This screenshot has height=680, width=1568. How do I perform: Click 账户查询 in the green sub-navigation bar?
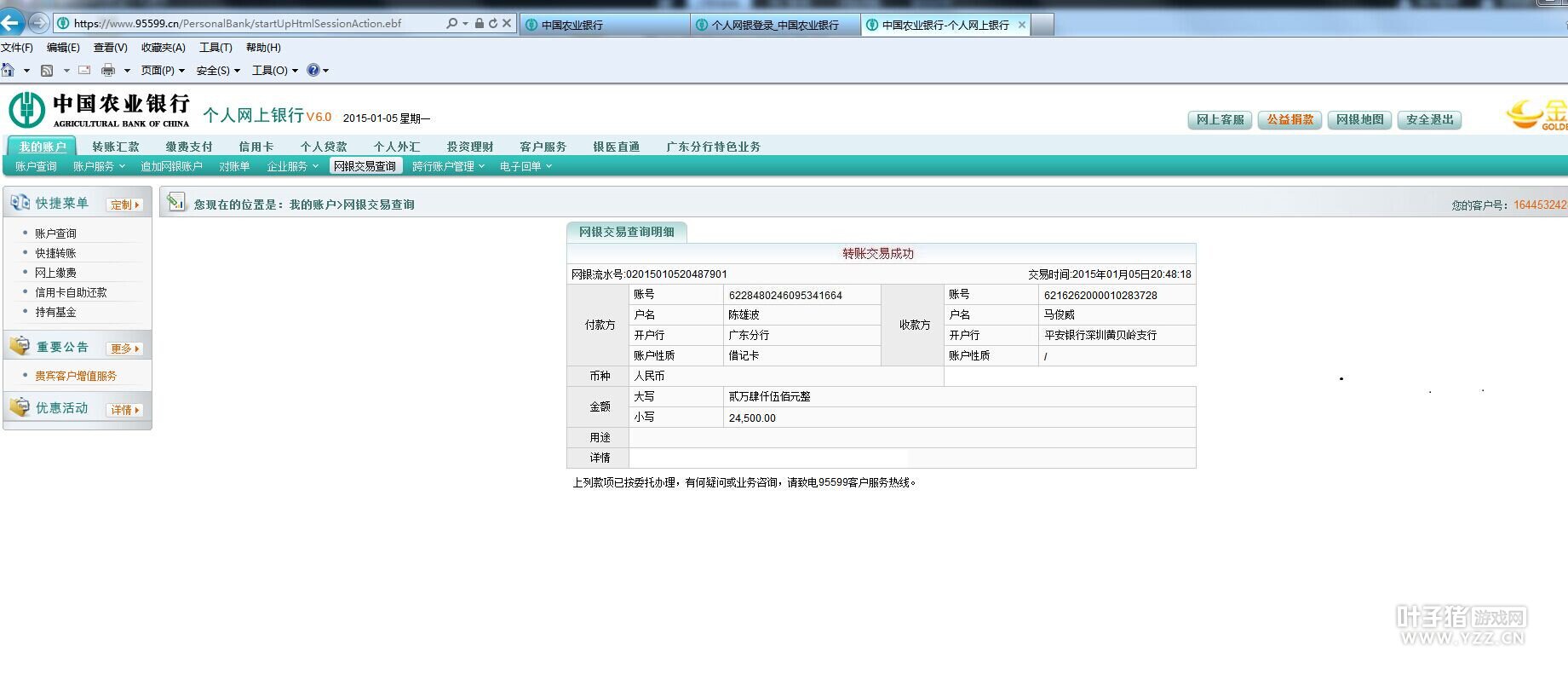(x=36, y=166)
